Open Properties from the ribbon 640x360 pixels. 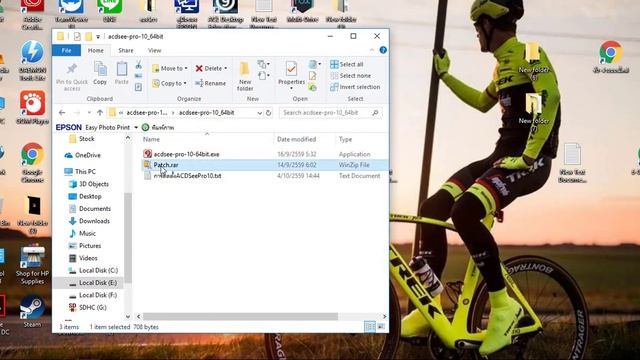pyautogui.click(x=291, y=76)
